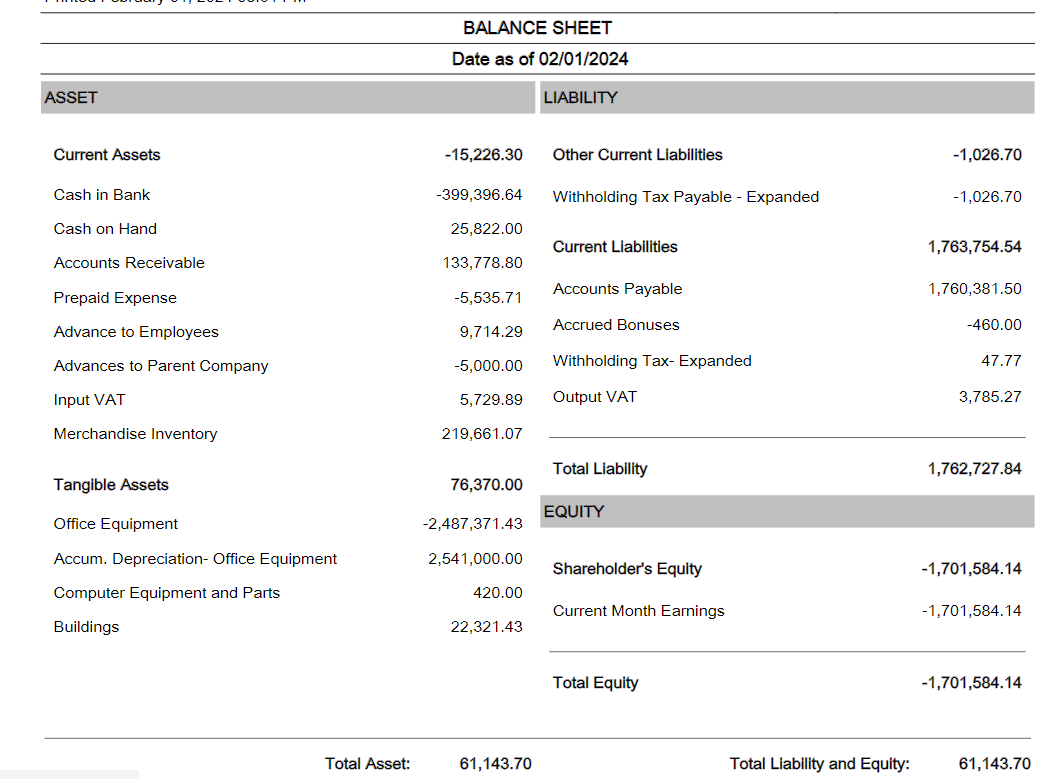Screen dimensions: 1064x779
Task: Click the Accounts Payable label
Action: point(617,288)
